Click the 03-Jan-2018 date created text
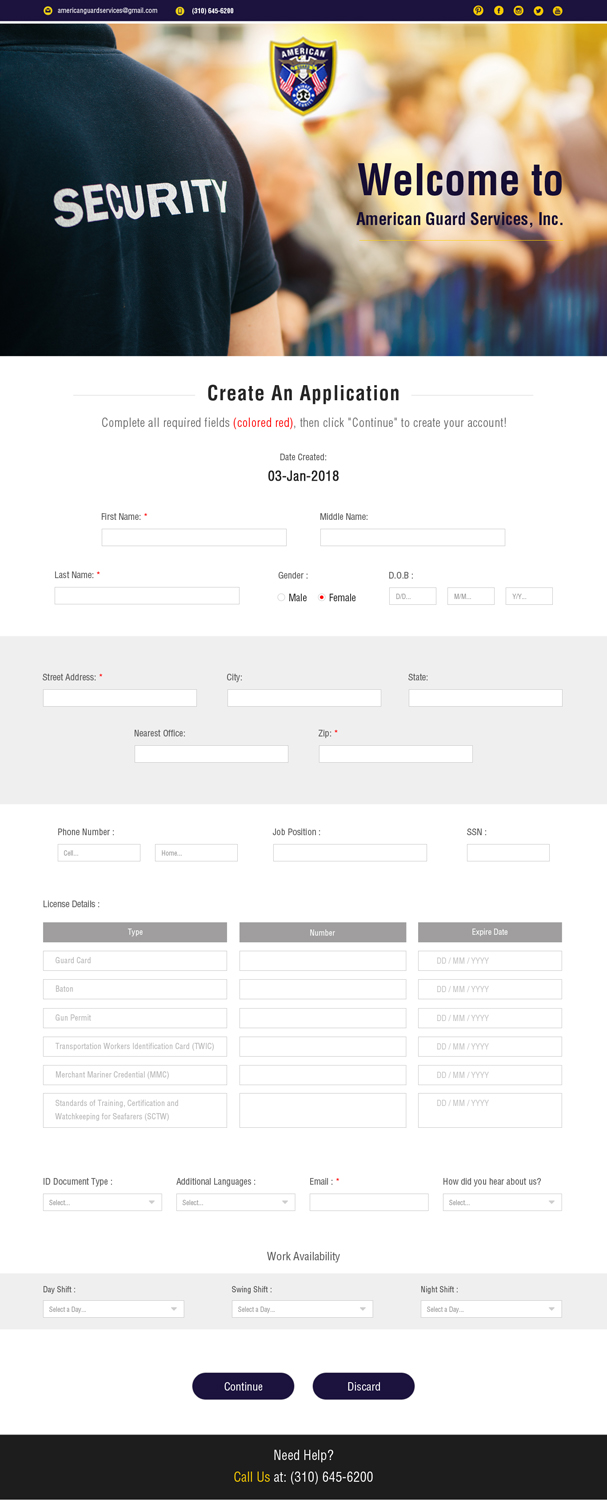This screenshot has width=607, height=1500. pyautogui.click(x=303, y=477)
